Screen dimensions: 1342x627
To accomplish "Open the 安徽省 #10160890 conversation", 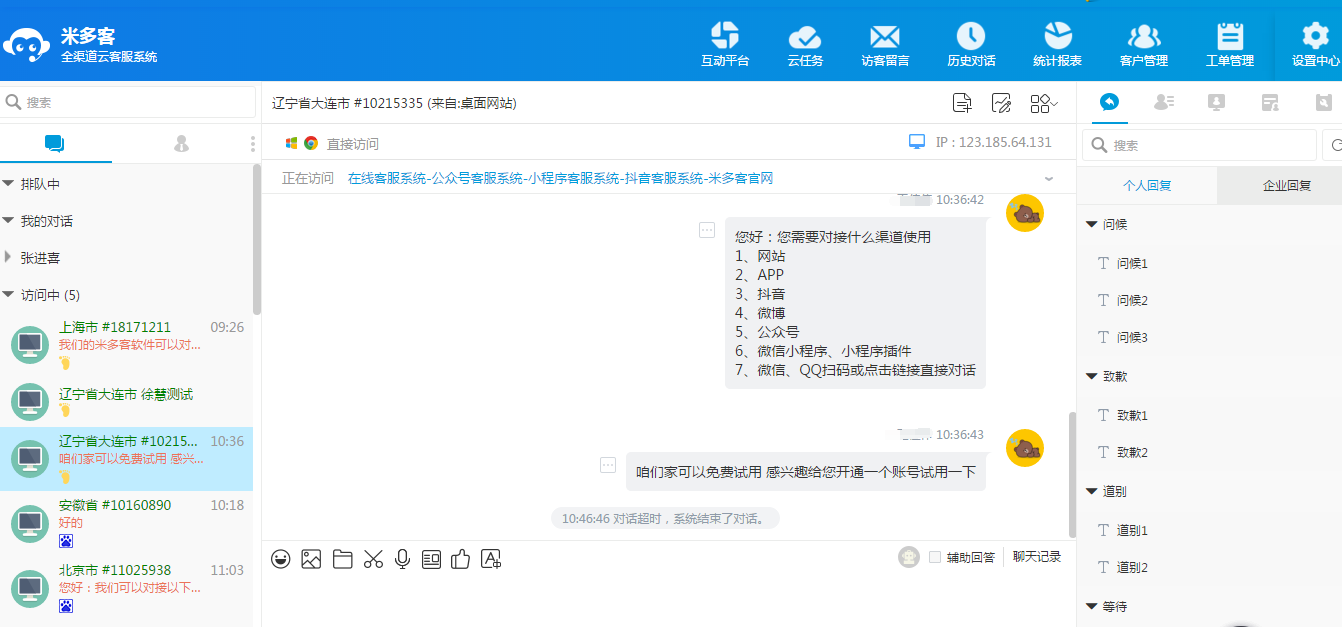I will (x=126, y=523).
